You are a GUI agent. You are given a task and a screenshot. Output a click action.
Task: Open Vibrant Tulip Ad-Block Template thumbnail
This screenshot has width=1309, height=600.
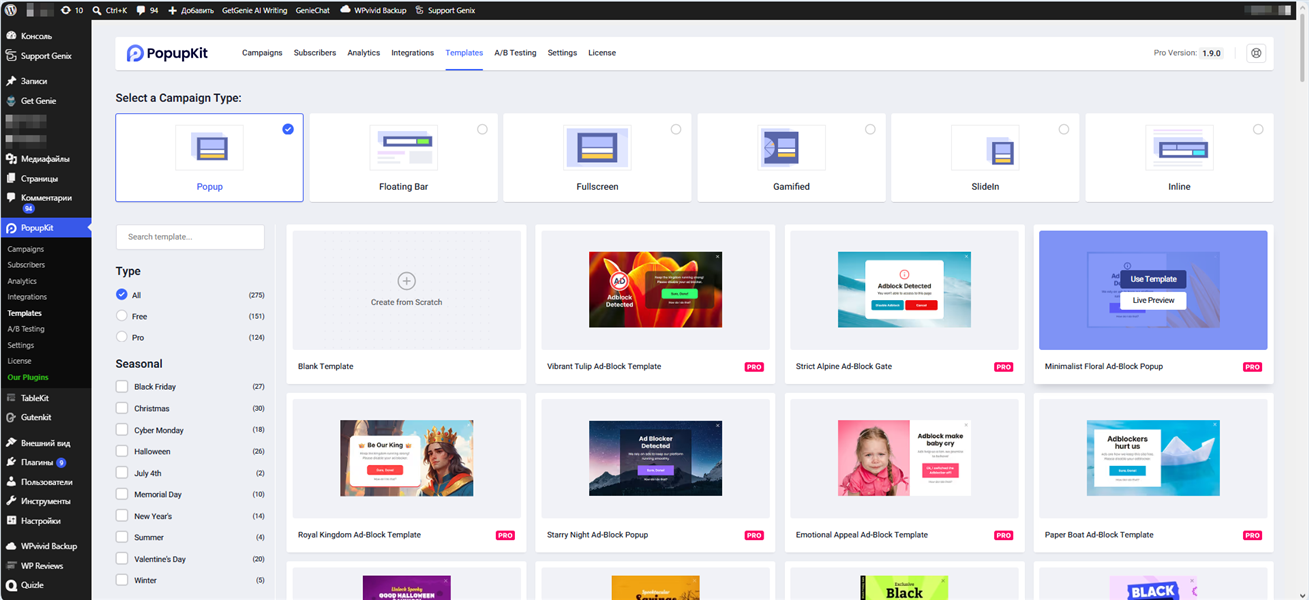point(655,290)
